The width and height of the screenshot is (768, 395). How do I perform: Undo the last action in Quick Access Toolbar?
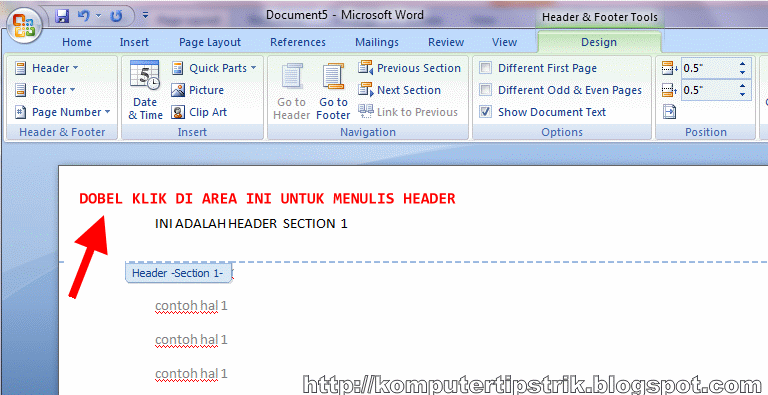click(84, 16)
